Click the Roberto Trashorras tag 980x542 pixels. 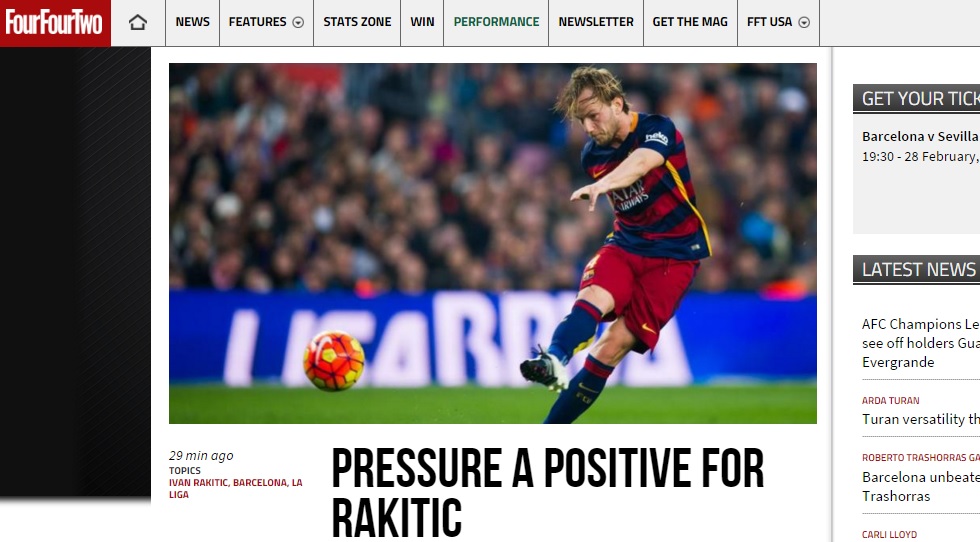pyautogui.click(x=921, y=458)
